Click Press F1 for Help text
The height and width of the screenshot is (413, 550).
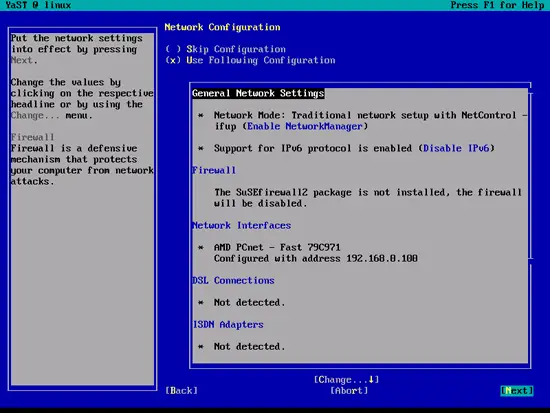coord(497,5)
